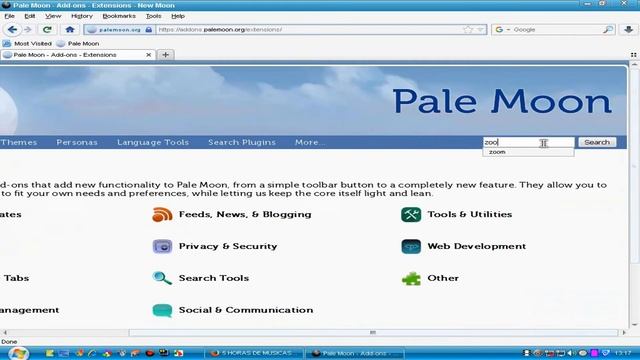Go to the Themes section link

click(x=19, y=142)
